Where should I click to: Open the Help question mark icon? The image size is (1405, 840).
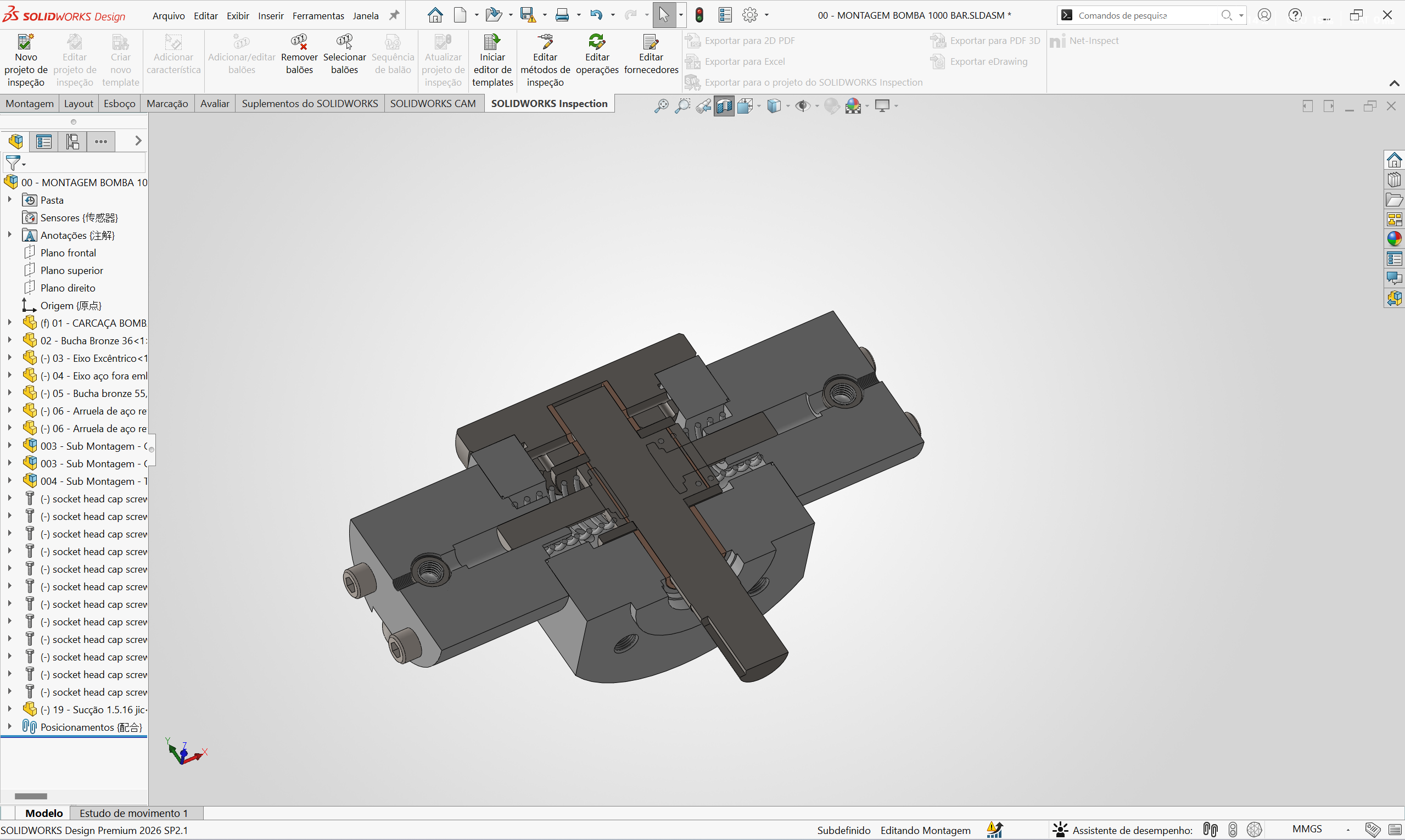1295,15
